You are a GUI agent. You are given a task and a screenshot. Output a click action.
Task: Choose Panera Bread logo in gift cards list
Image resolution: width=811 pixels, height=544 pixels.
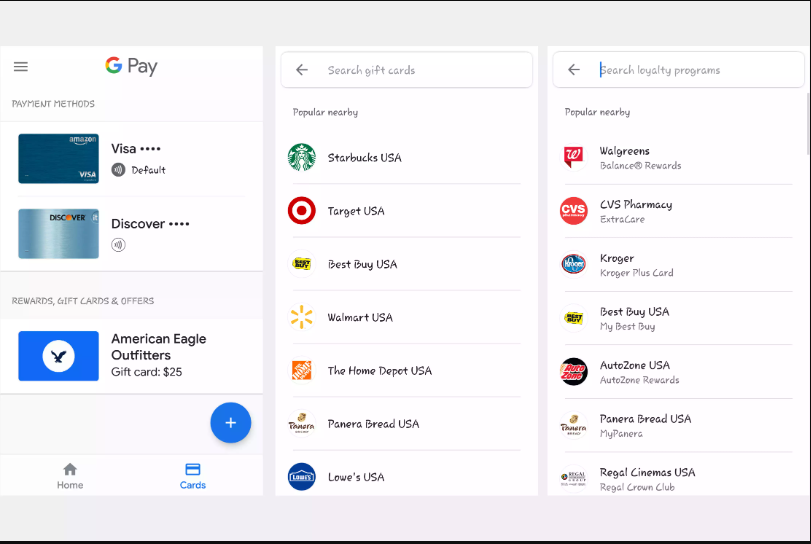tap(302, 424)
